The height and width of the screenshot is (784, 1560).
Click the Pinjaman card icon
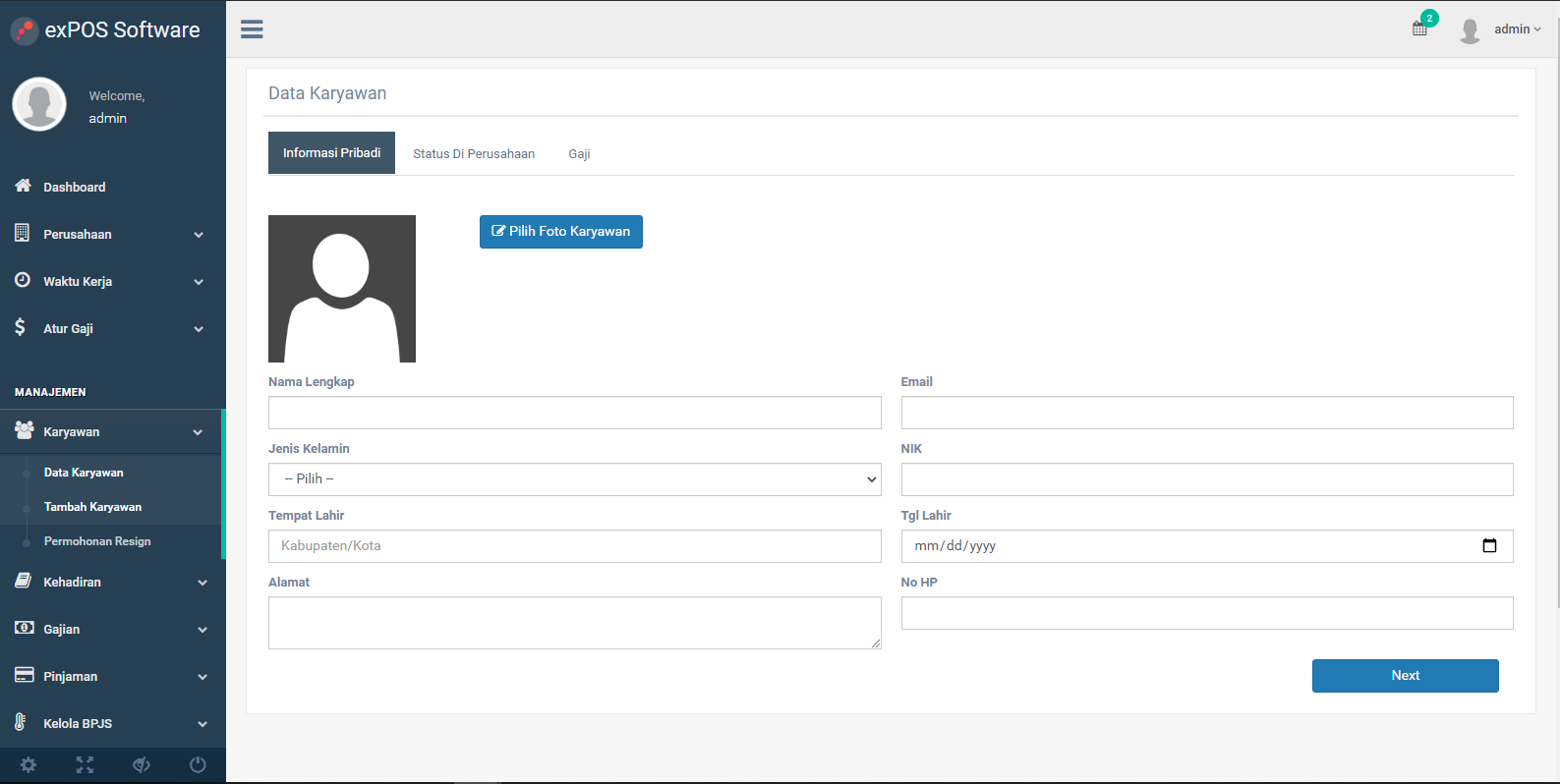[x=24, y=675]
